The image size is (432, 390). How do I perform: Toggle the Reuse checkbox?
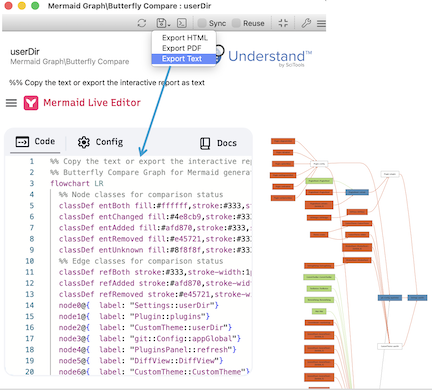[x=236, y=23]
